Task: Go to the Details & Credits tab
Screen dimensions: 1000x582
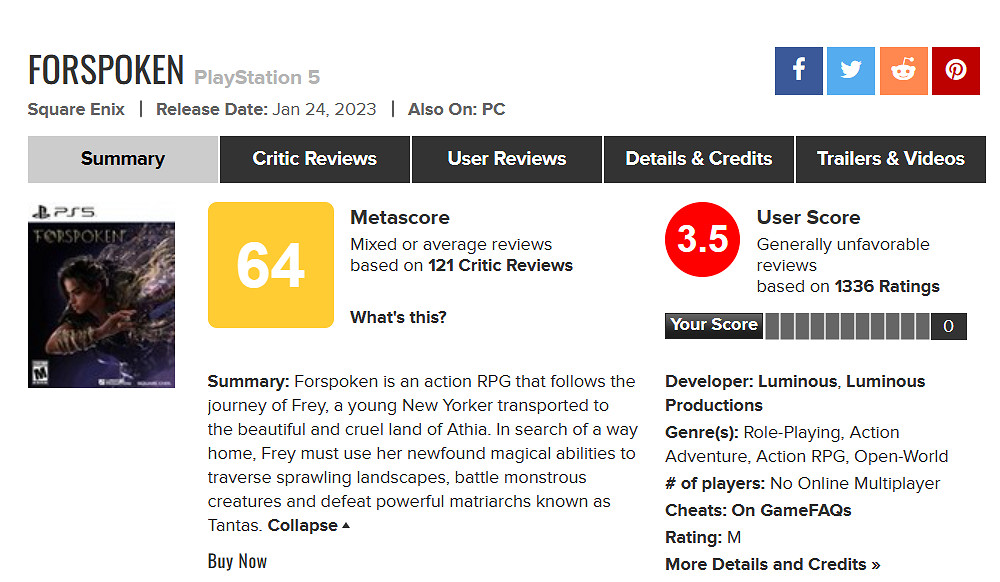Action: tap(699, 159)
